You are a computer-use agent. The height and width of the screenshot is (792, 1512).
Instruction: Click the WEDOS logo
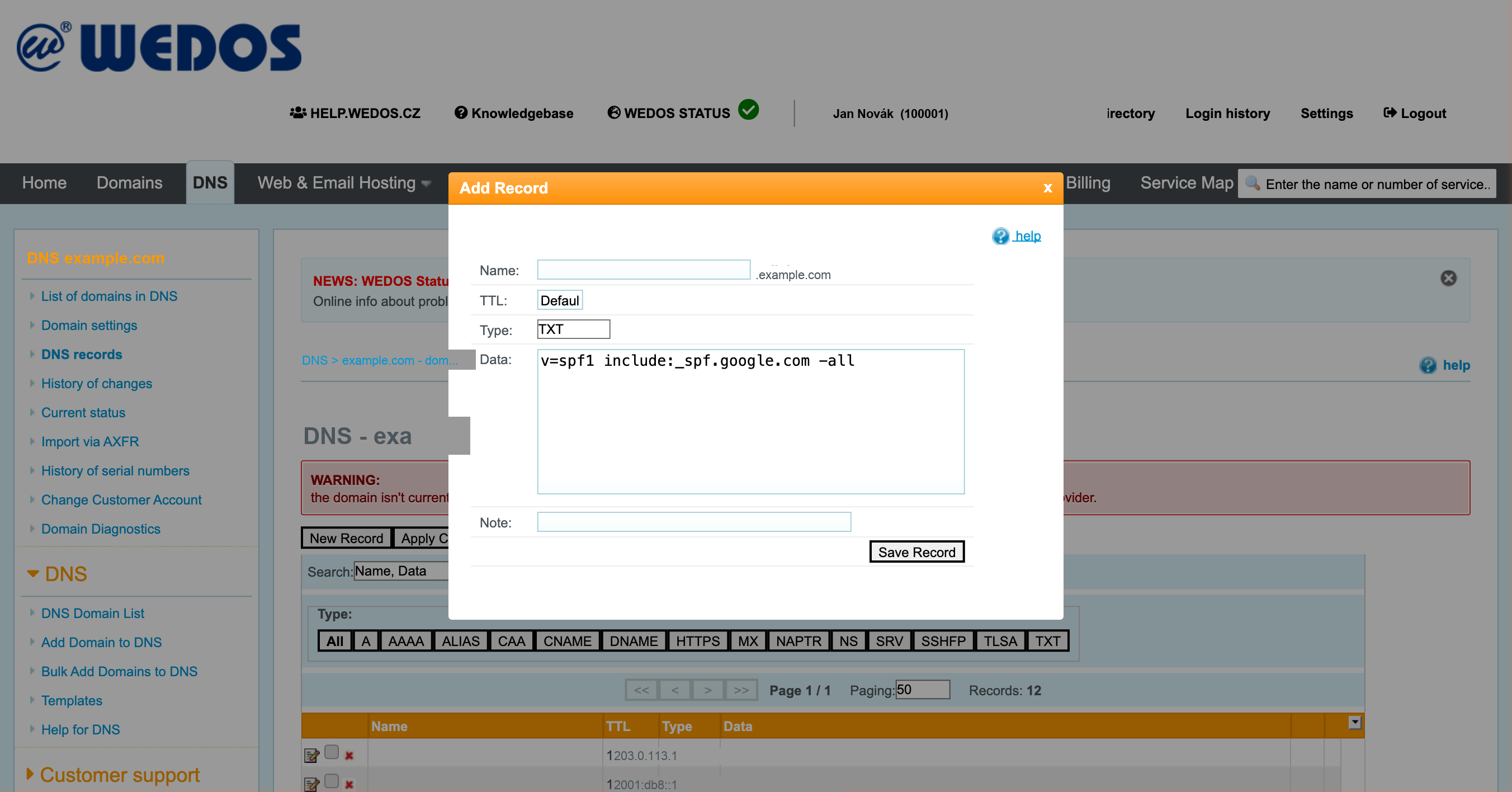pos(158,47)
